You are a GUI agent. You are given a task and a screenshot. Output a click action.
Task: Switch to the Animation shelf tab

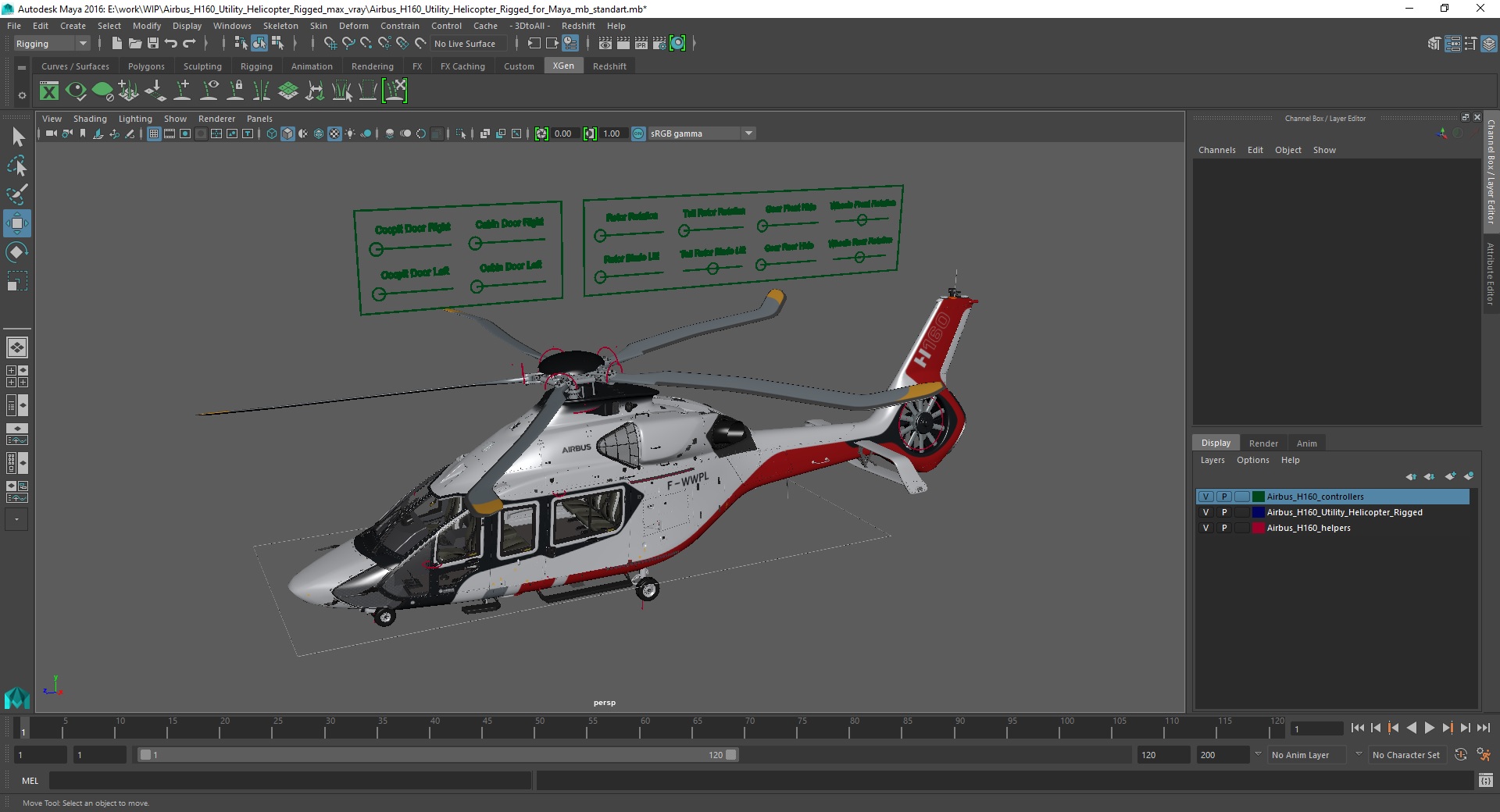point(312,66)
